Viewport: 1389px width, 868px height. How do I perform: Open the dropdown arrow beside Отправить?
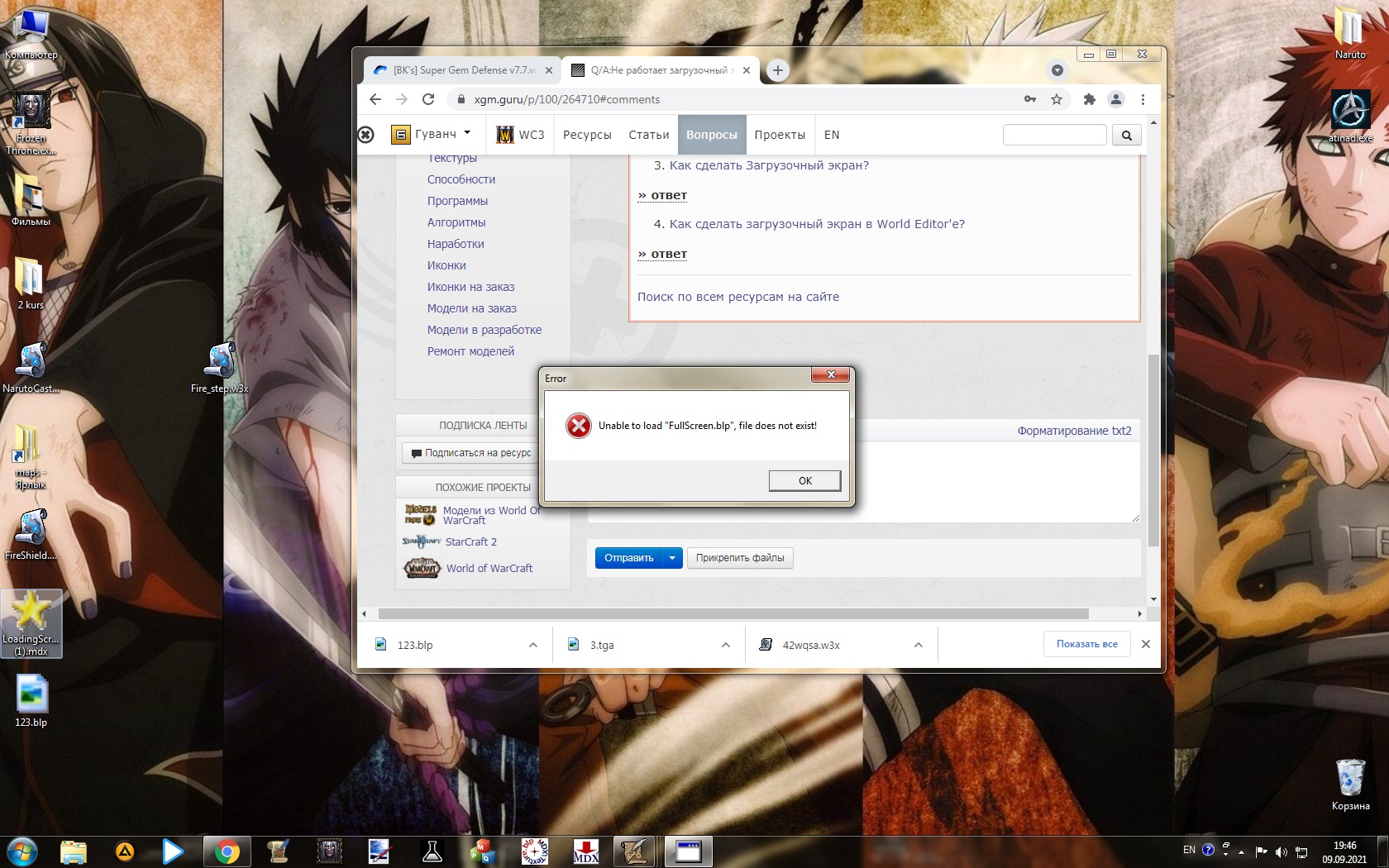[672, 558]
